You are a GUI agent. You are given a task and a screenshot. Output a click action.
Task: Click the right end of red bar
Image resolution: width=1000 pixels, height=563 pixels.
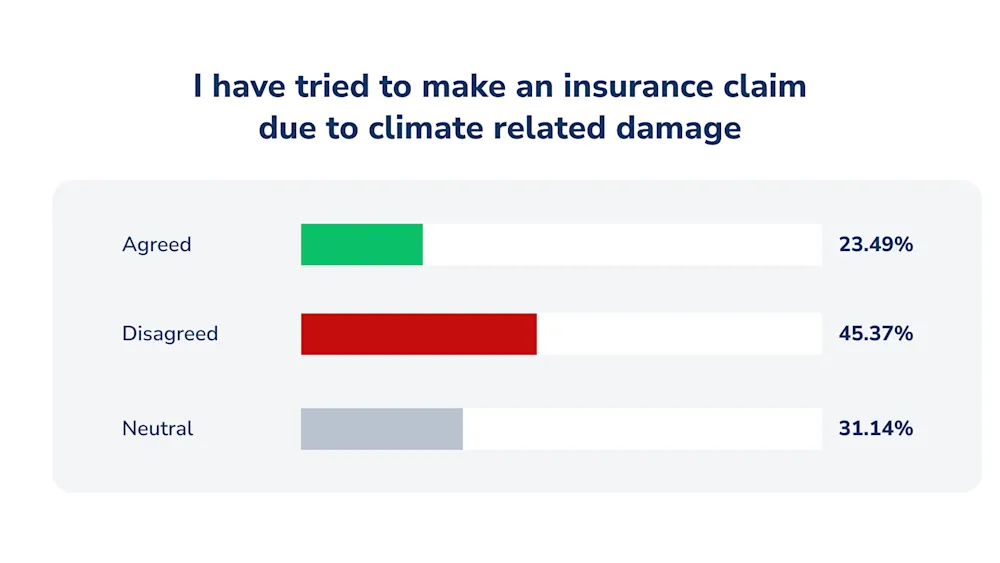point(534,333)
